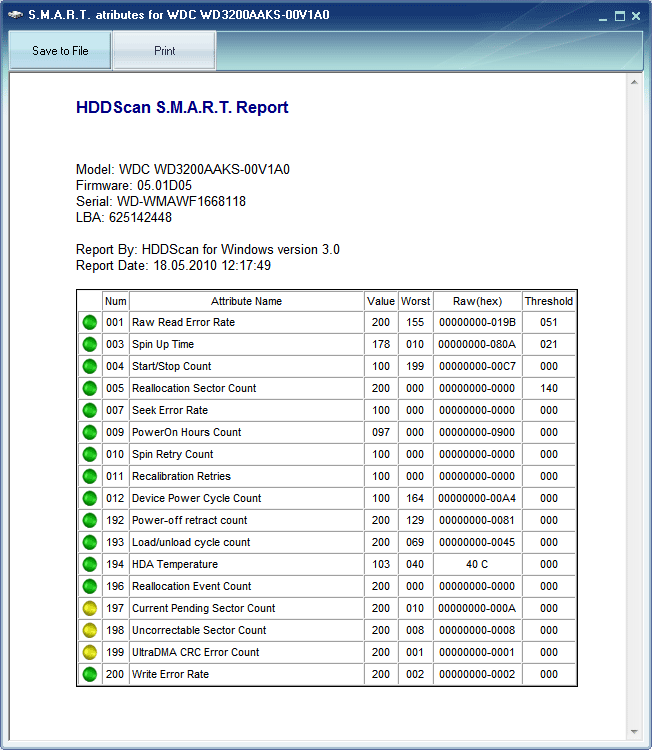The height and width of the screenshot is (750, 652).
Task: Maximize the S.M.A.R.T. attributes window
Action: (619, 16)
